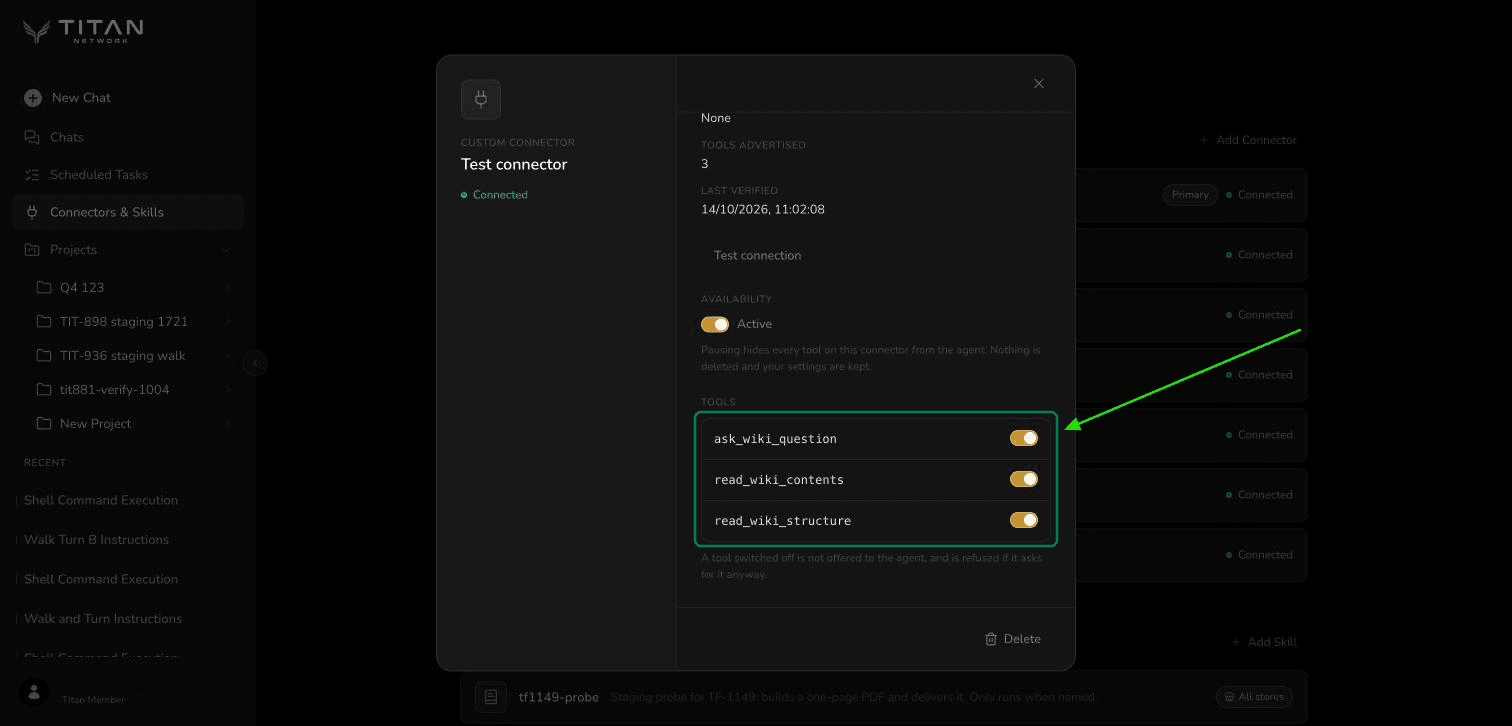Toggle the Active availability switch
This screenshot has height=726, width=1512.
[715, 324]
